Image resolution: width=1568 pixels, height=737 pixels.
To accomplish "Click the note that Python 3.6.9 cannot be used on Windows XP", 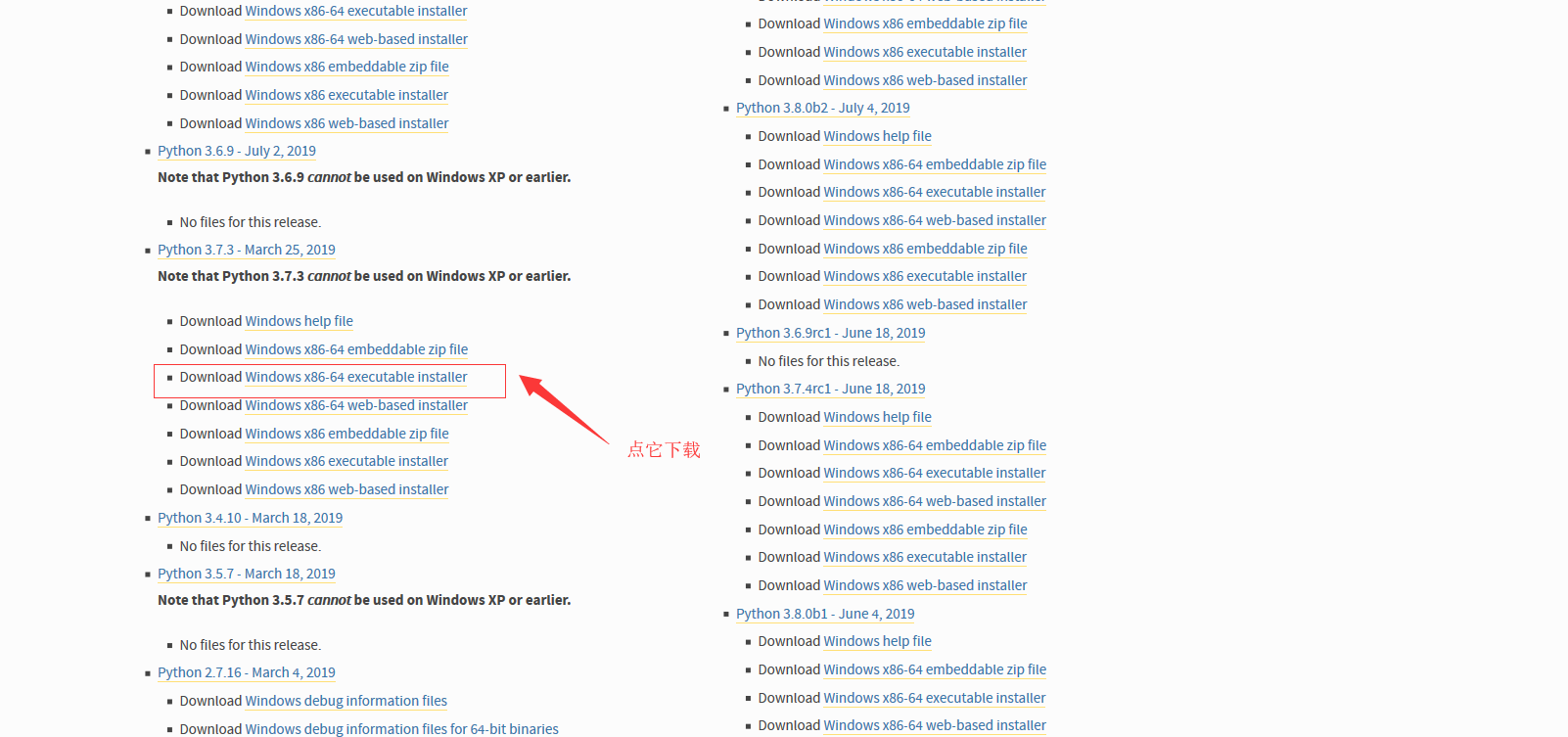I will pyautogui.click(x=364, y=177).
